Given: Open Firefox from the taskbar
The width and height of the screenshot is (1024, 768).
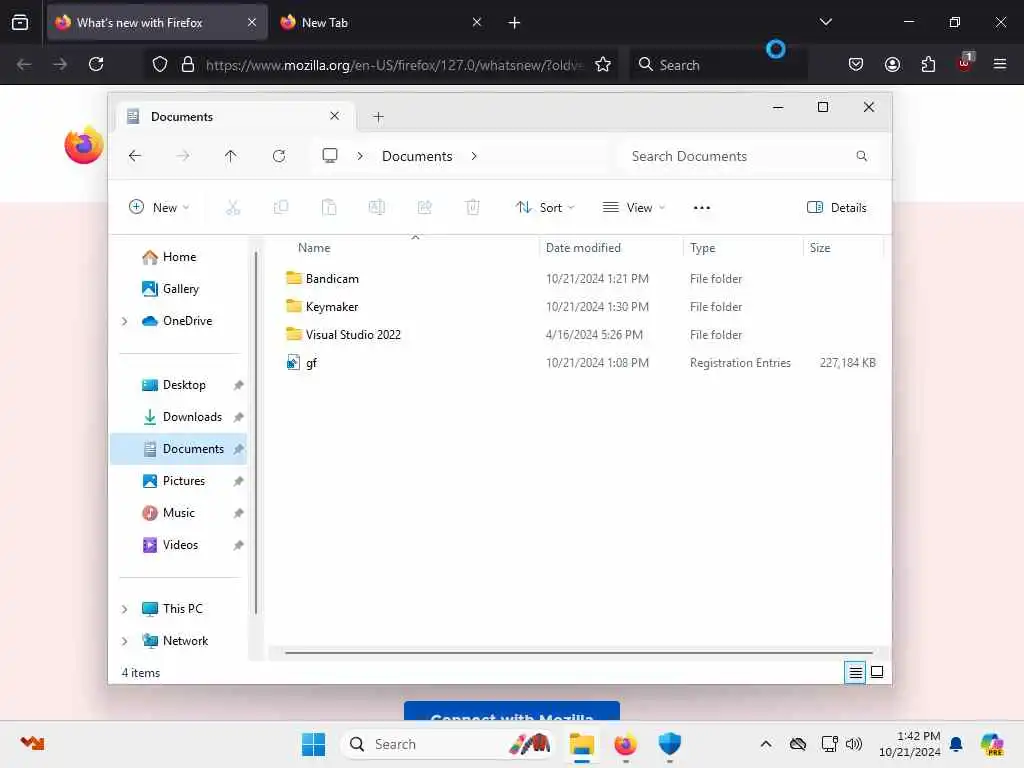Looking at the screenshot, I should pos(625,744).
